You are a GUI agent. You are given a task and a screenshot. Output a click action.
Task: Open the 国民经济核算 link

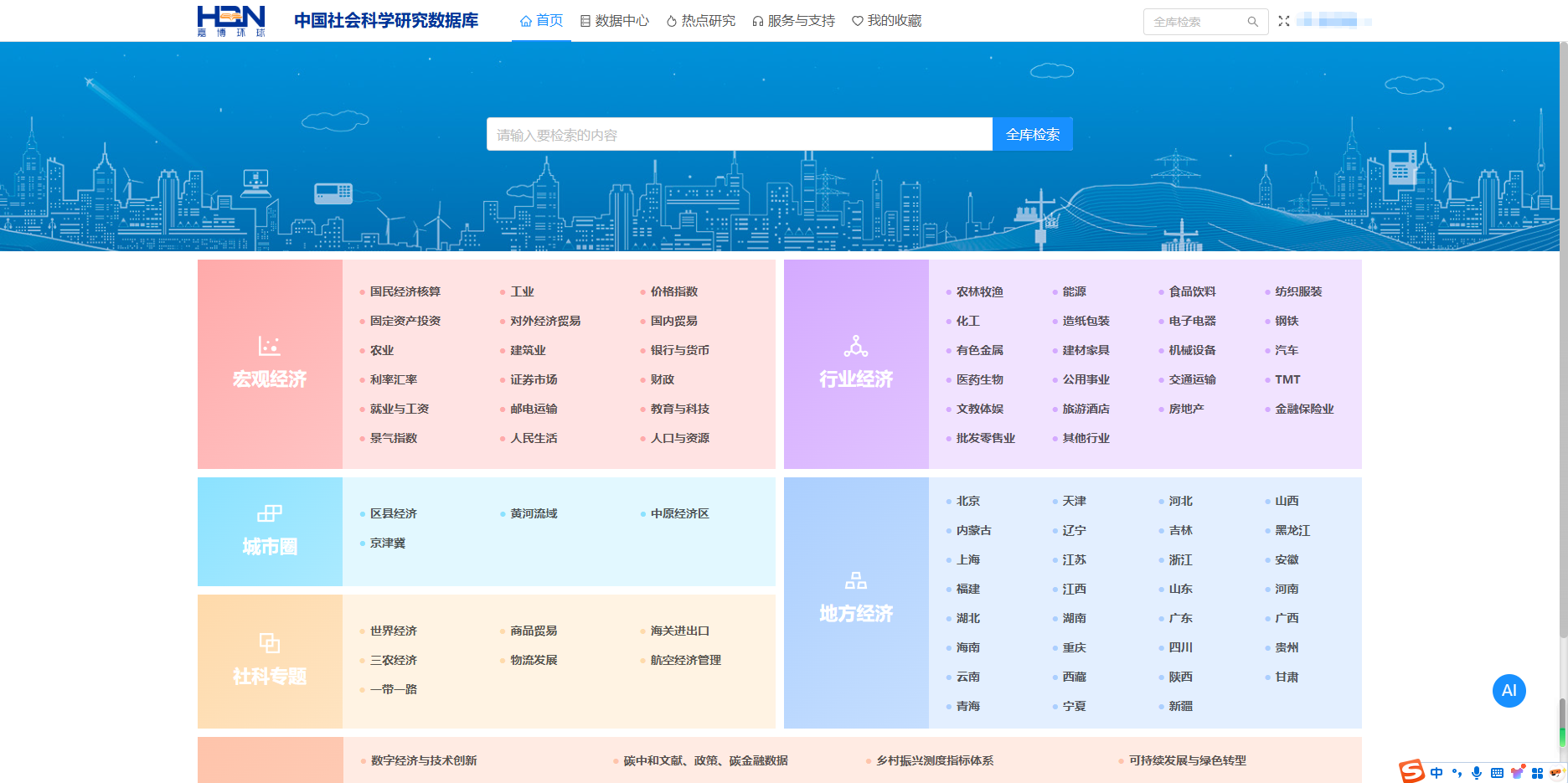pyautogui.click(x=405, y=291)
